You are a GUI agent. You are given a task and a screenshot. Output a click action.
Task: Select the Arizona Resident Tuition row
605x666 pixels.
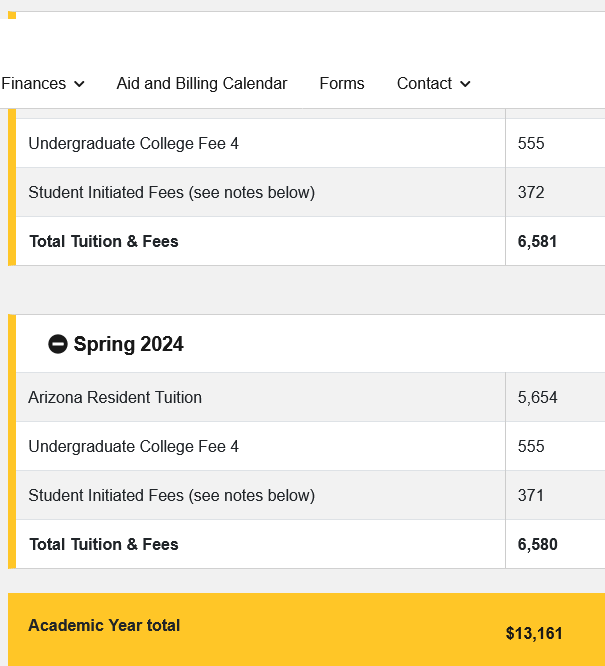click(310, 397)
